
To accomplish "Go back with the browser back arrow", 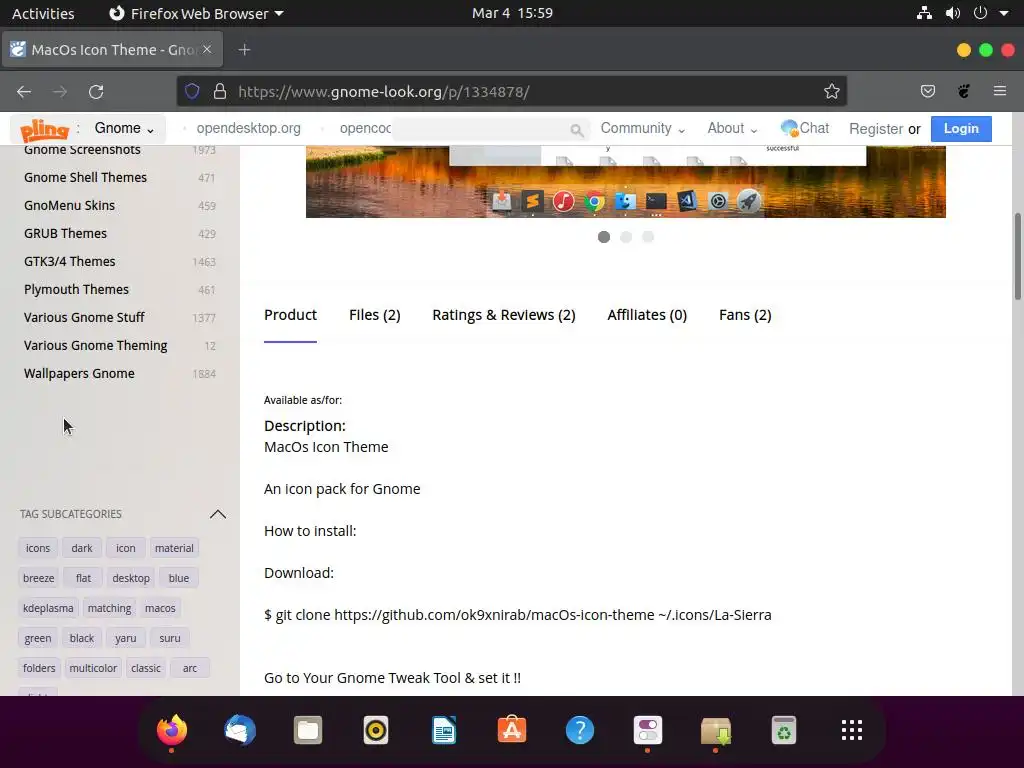I will pos(24,92).
